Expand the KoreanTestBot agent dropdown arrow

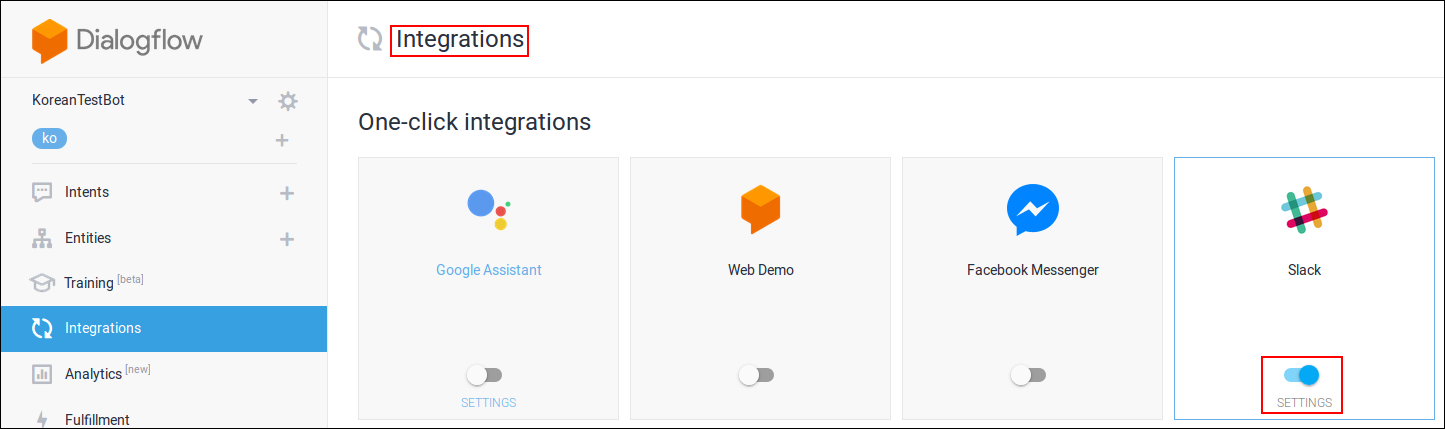click(253, 101)
